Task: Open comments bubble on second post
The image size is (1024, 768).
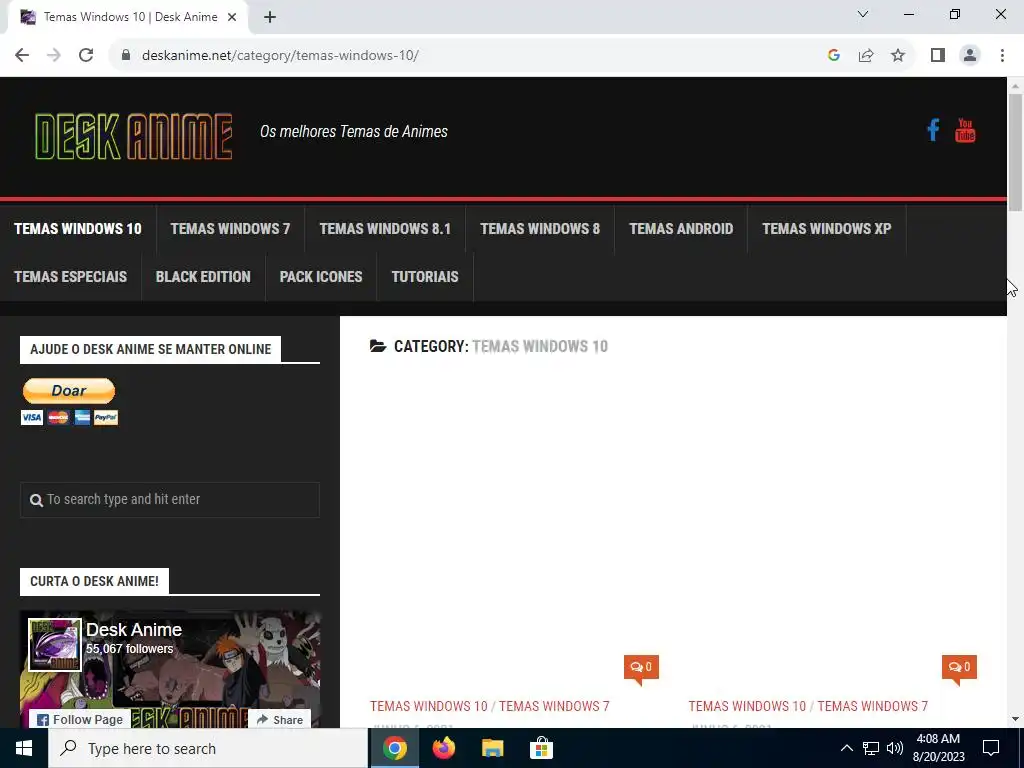Action: (959, 667)
